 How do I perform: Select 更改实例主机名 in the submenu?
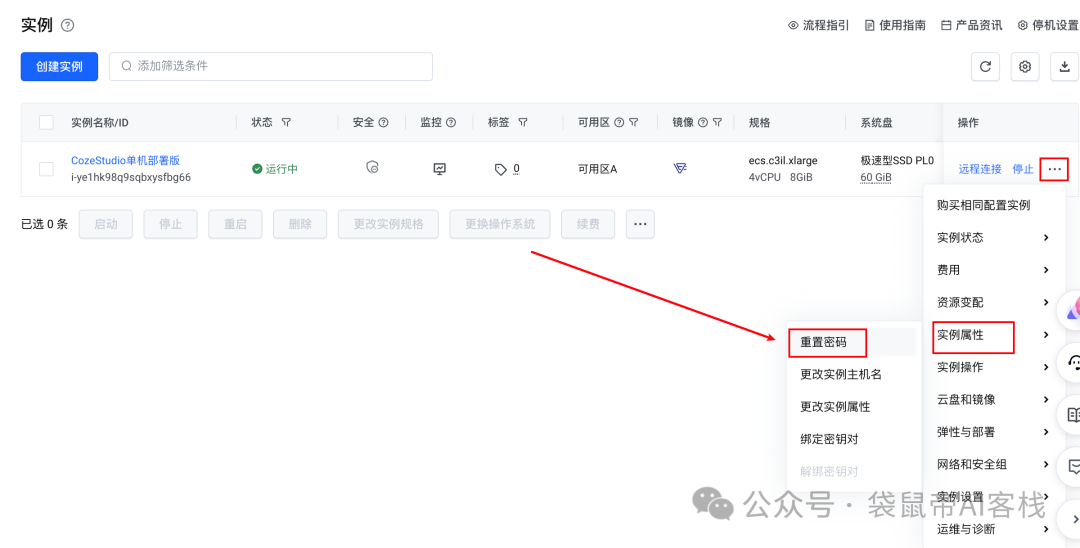(853, 374)
